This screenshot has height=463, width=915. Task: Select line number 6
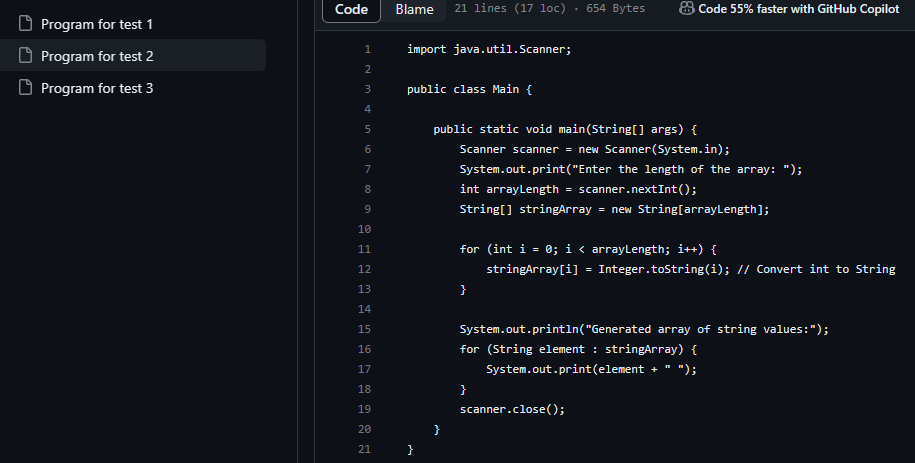367,149
